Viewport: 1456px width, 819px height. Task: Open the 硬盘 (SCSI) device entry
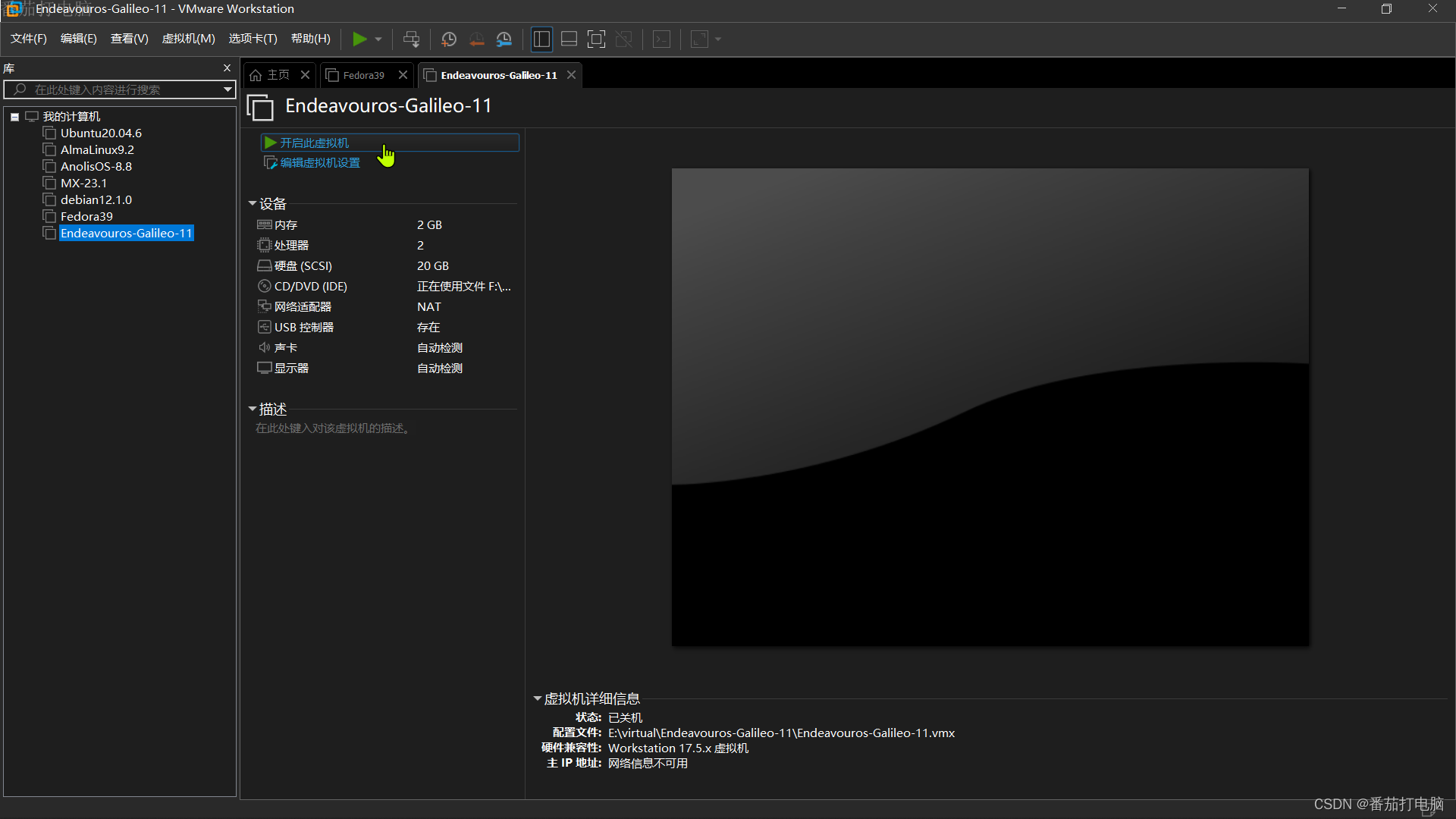[x=294, y=266]
